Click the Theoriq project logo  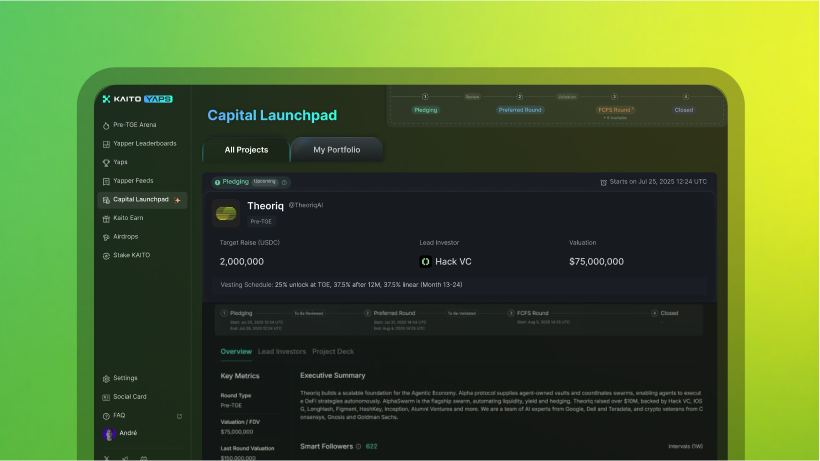[226, 213]
